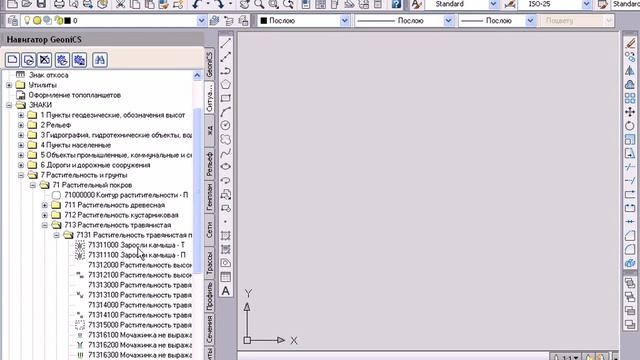Select the Arc draw tool

pos(226,112)
